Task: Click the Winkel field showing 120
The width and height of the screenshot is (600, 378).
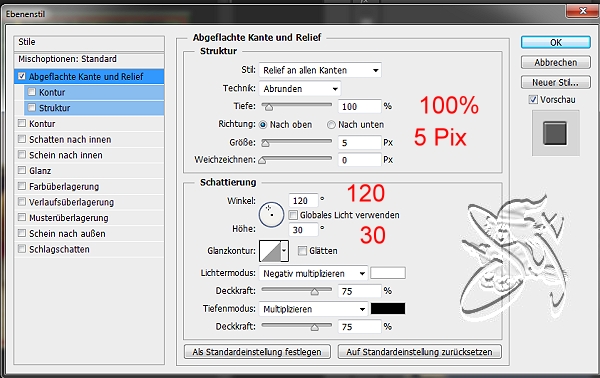Action: [x=303, y=200]
